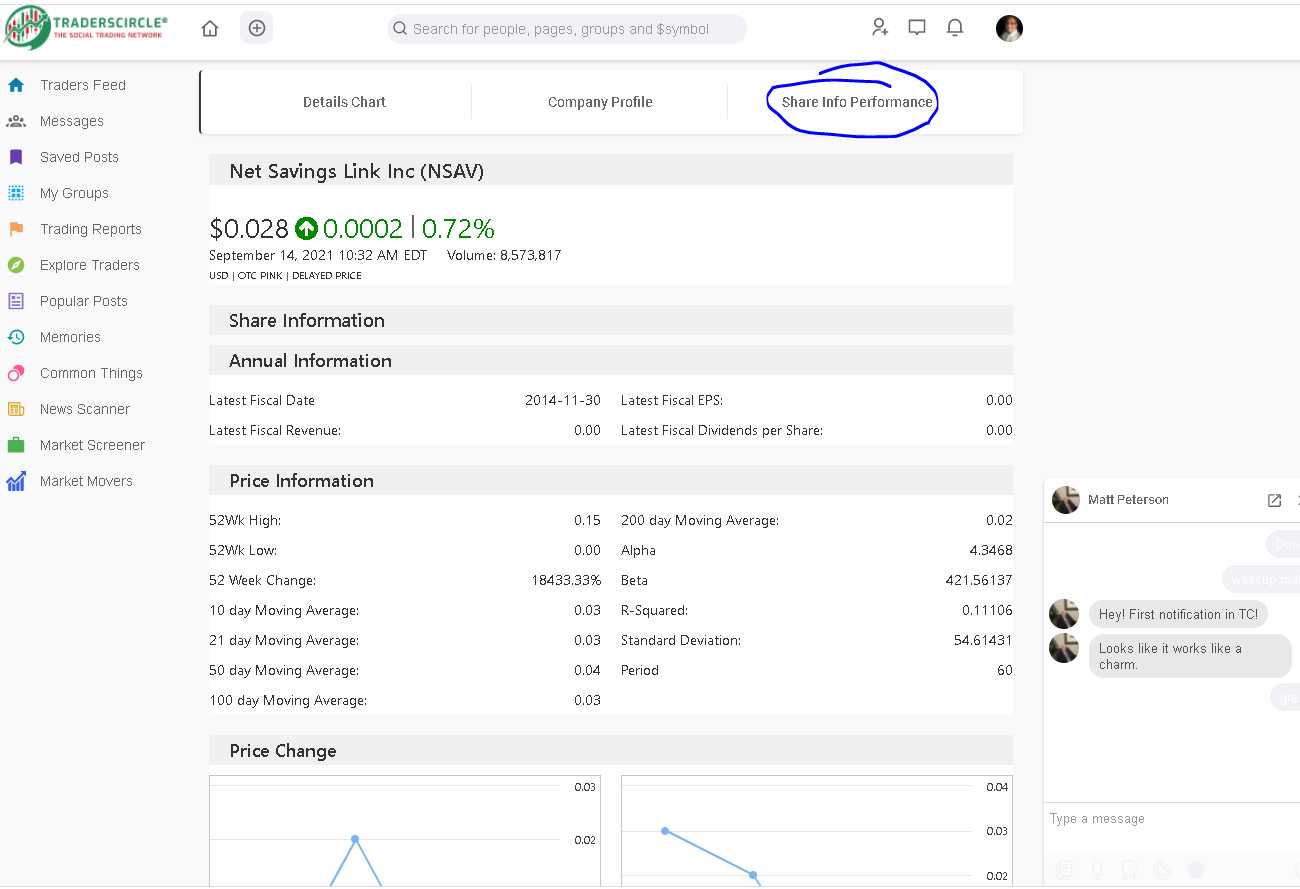The image size is (1300, 889).
Task: Open Matt Peterson's name in chat header
Action: pyautogui.click(x=1128, y=500)
